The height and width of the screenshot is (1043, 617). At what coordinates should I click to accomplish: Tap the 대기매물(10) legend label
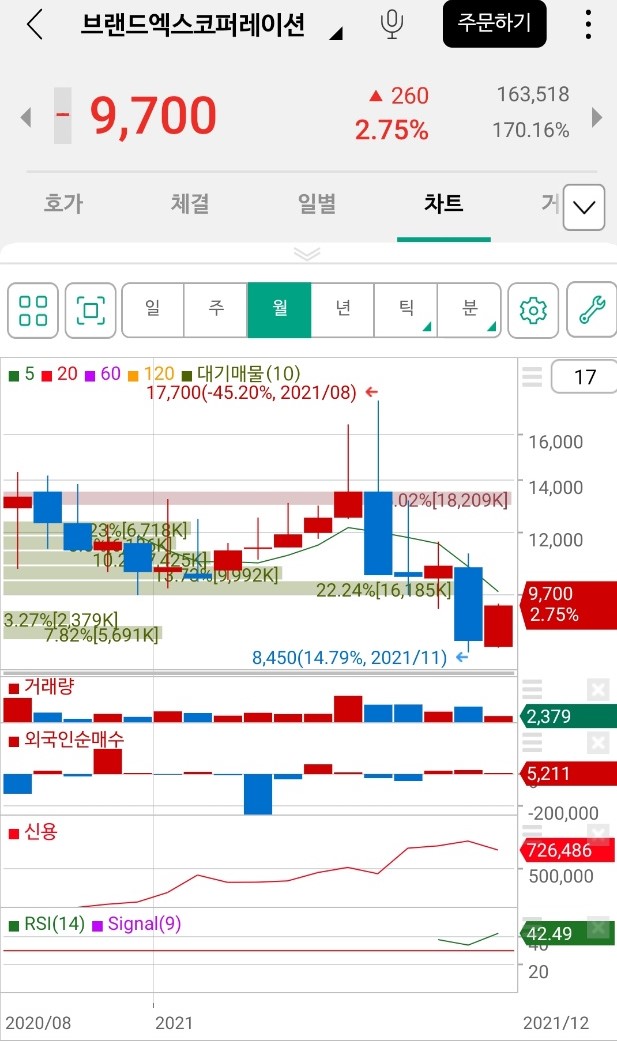coord(241,374)
